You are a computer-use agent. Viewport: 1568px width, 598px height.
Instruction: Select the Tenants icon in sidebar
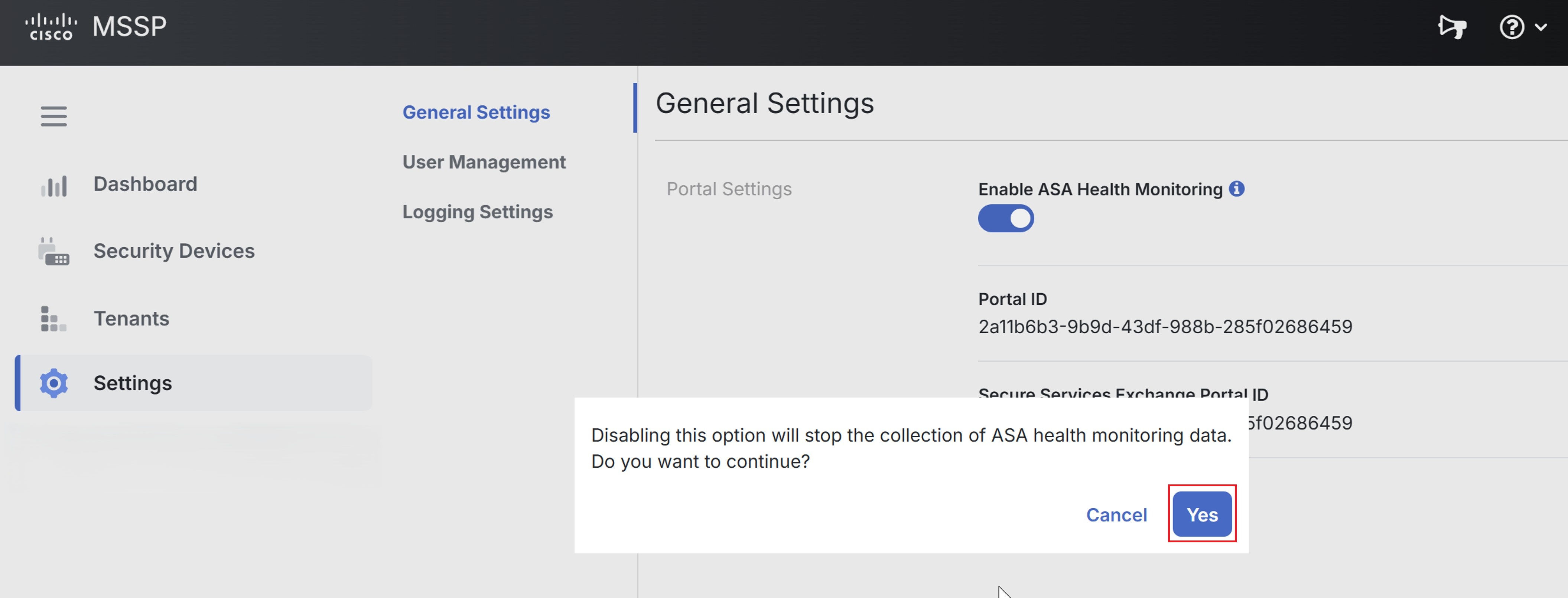[x=53, y=319]
